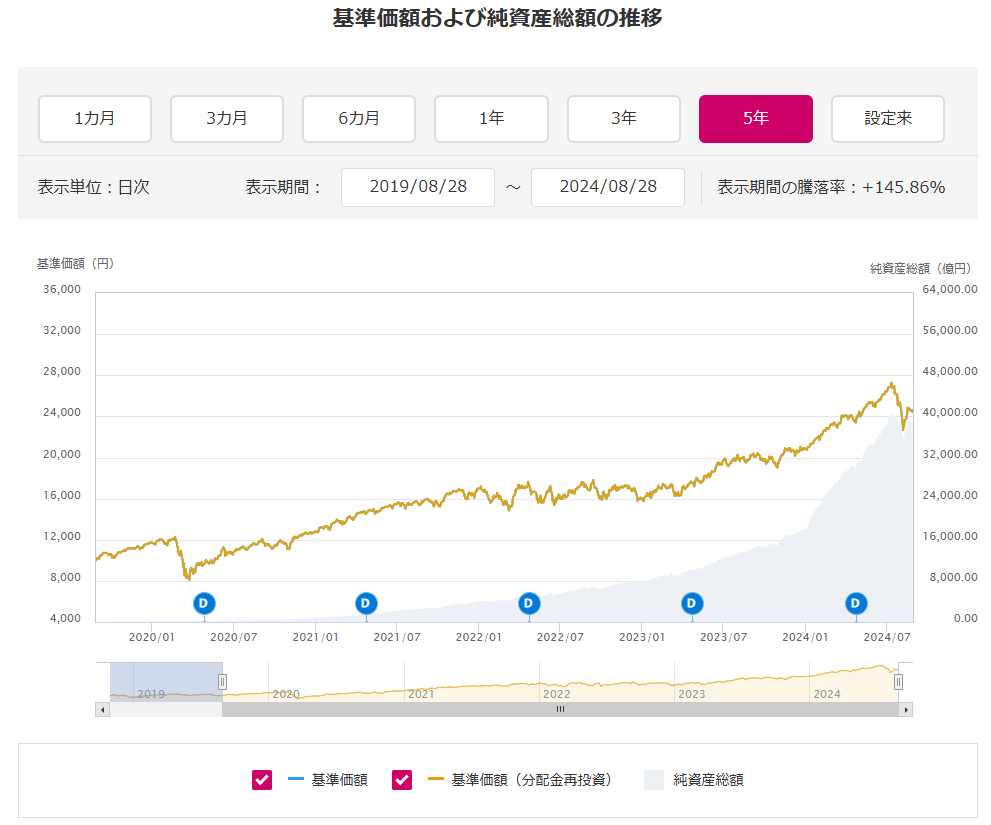Viewport: 991px width, 825px height.
Task: Click the 表示期間の騰落率：+145.86% text
Action: [831, 187]
